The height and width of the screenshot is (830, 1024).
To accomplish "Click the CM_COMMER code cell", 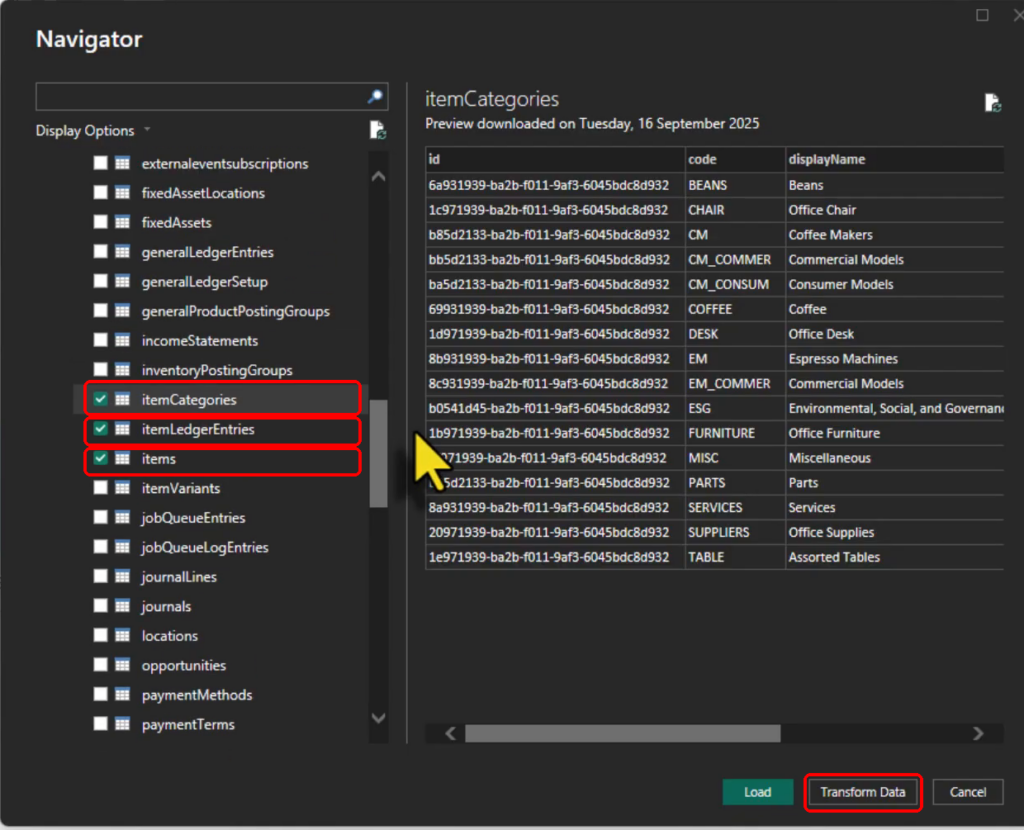I will pos(735,259).
